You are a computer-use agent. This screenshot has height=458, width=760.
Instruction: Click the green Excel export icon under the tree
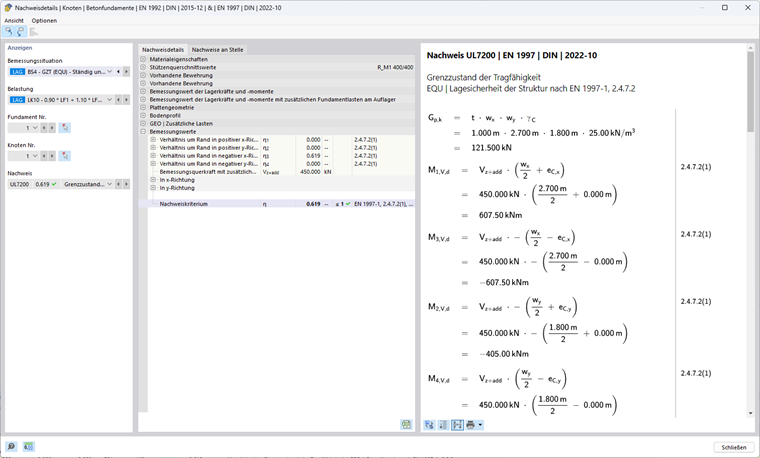tap(406, 425)
